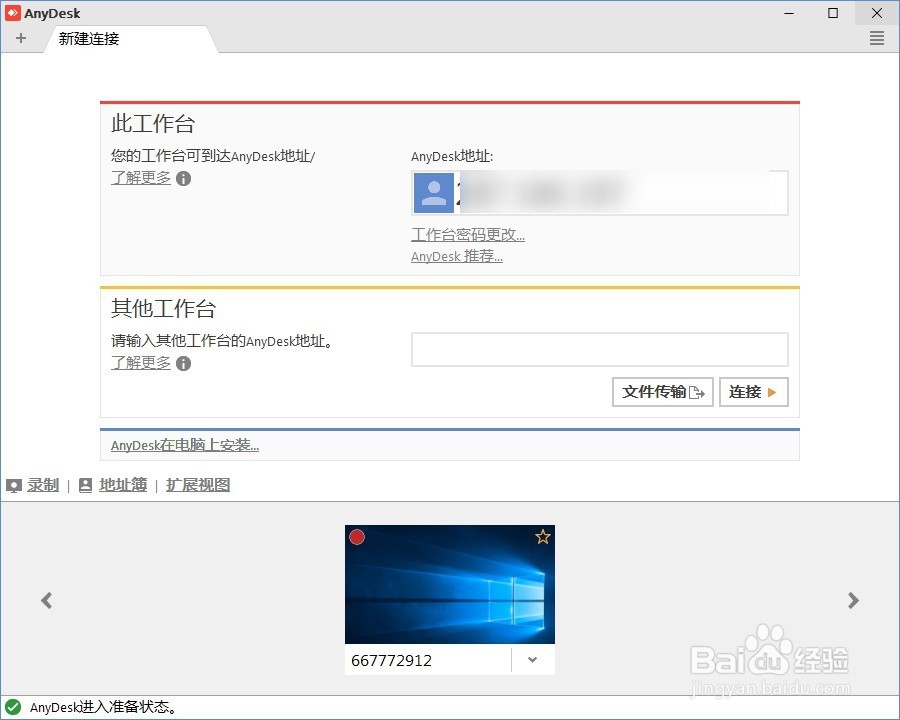Focus the remote AnyDesk address input field
This screenshot has width=900, height=720.
click(600, 349)
